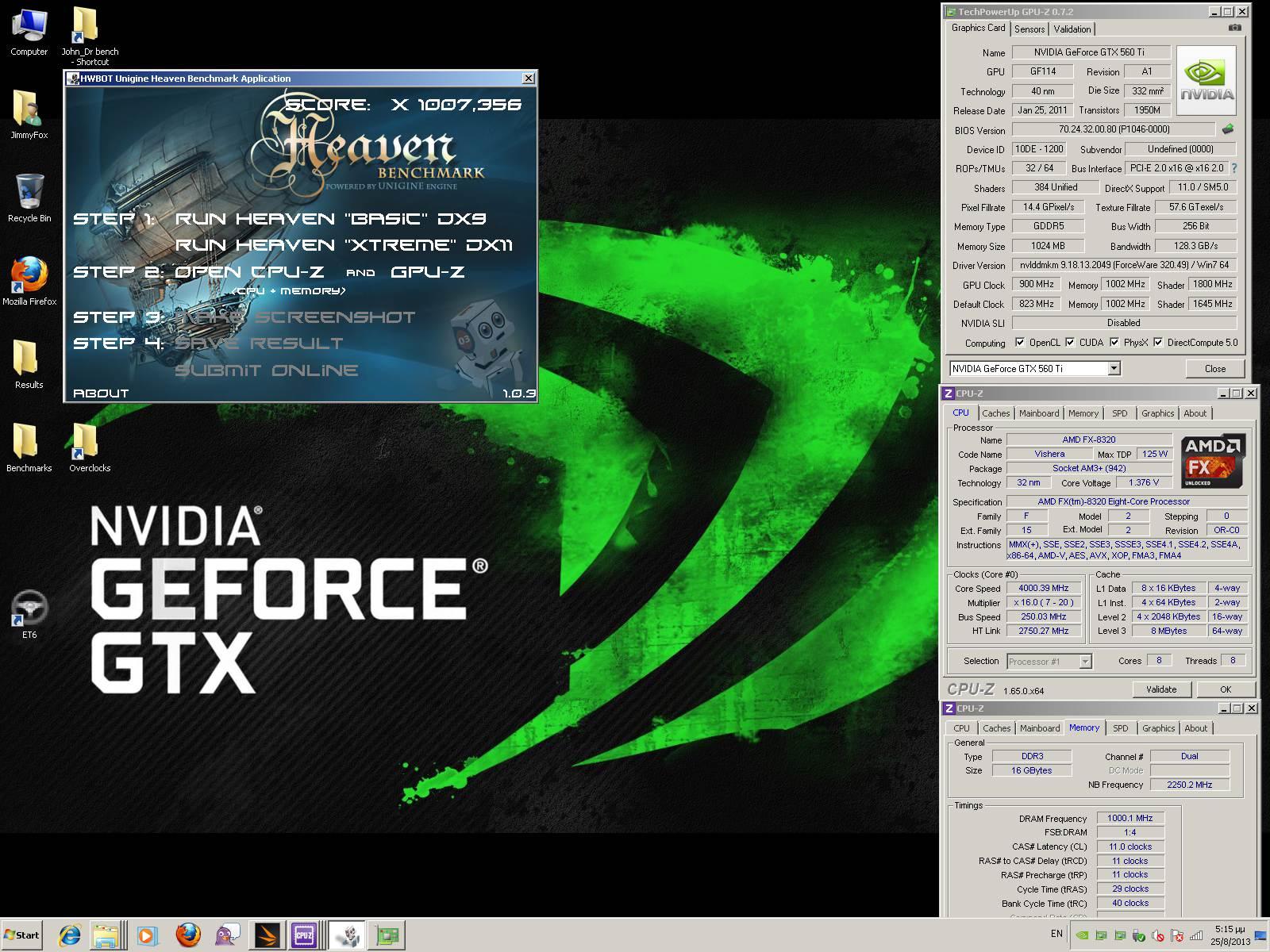Open SPD tab in the lower CPU-Z window
The width and height of the screenshot is (1270, 952).
pyautogui.click(x=1120, y=728)
